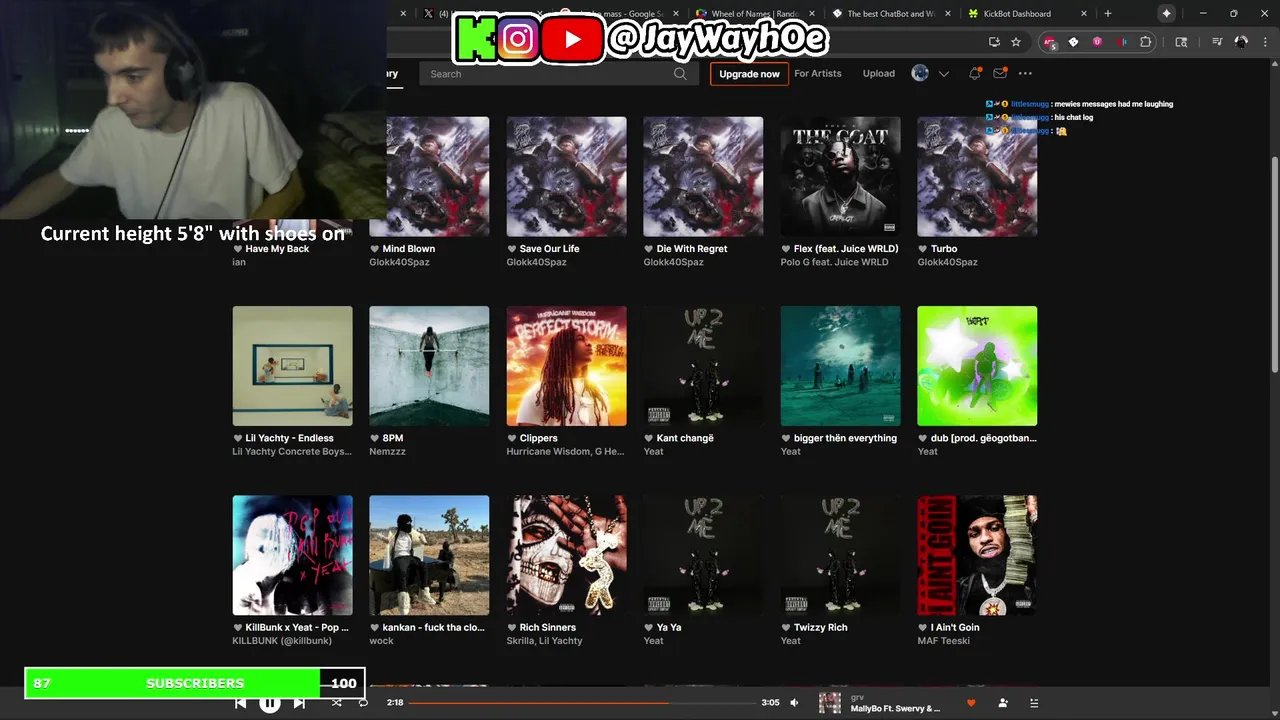The image size is (1280, 720).
Task: Open the green cover art for dub
Action: (977, 366)
